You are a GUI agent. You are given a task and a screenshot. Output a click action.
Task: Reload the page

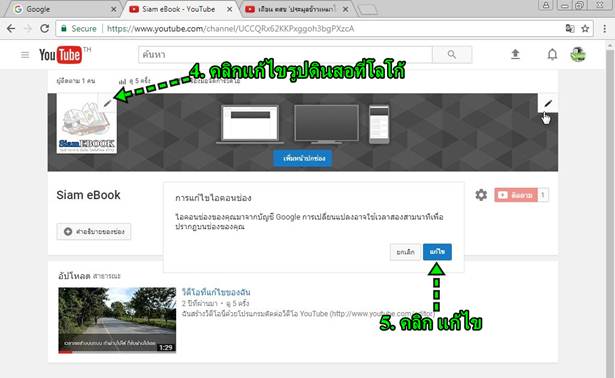point(45,29)
